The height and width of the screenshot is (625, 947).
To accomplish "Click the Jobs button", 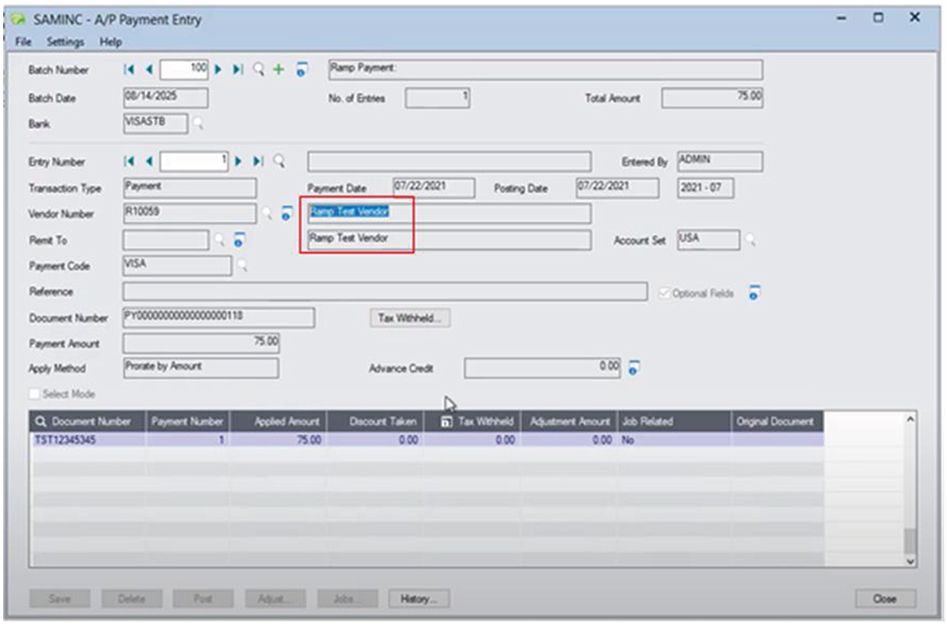I will click(x=347, y=598).
